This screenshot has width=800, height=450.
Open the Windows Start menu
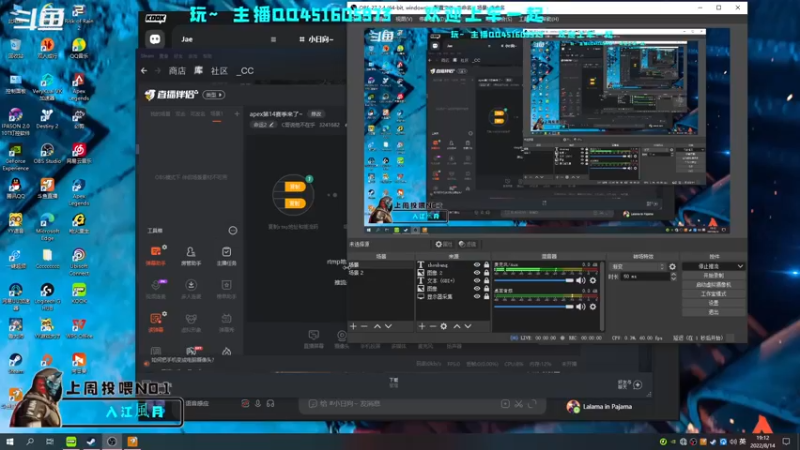[x=9, y=441]
